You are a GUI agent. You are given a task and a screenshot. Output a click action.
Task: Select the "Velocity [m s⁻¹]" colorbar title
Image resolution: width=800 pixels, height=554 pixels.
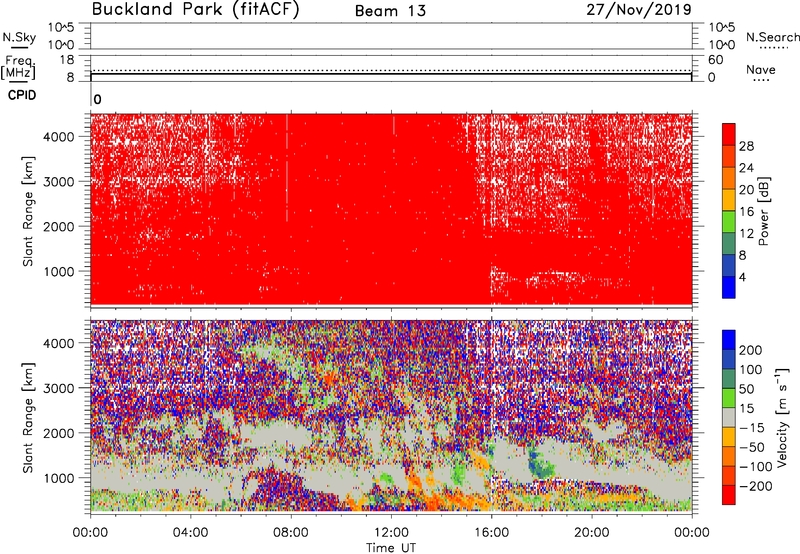(x=783, y=417)
